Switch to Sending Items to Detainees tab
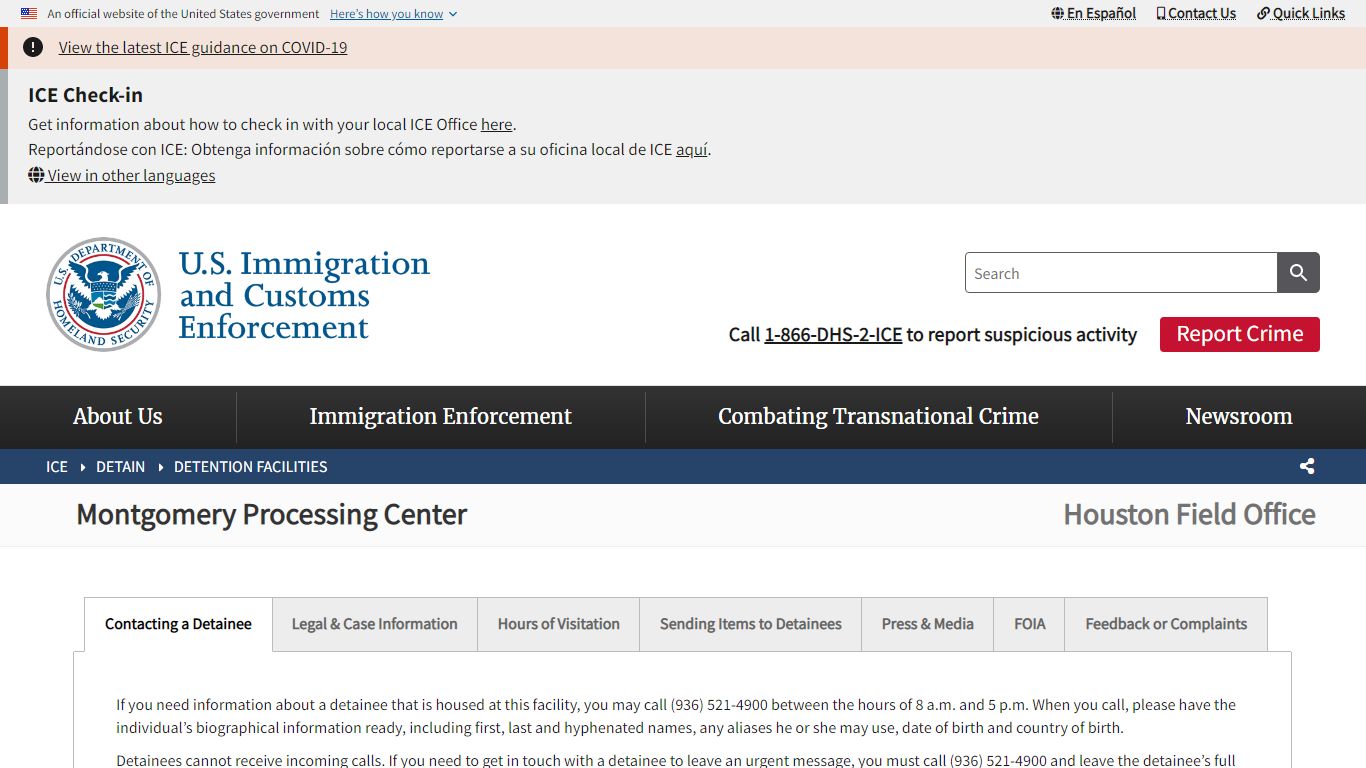 [751, 624]
